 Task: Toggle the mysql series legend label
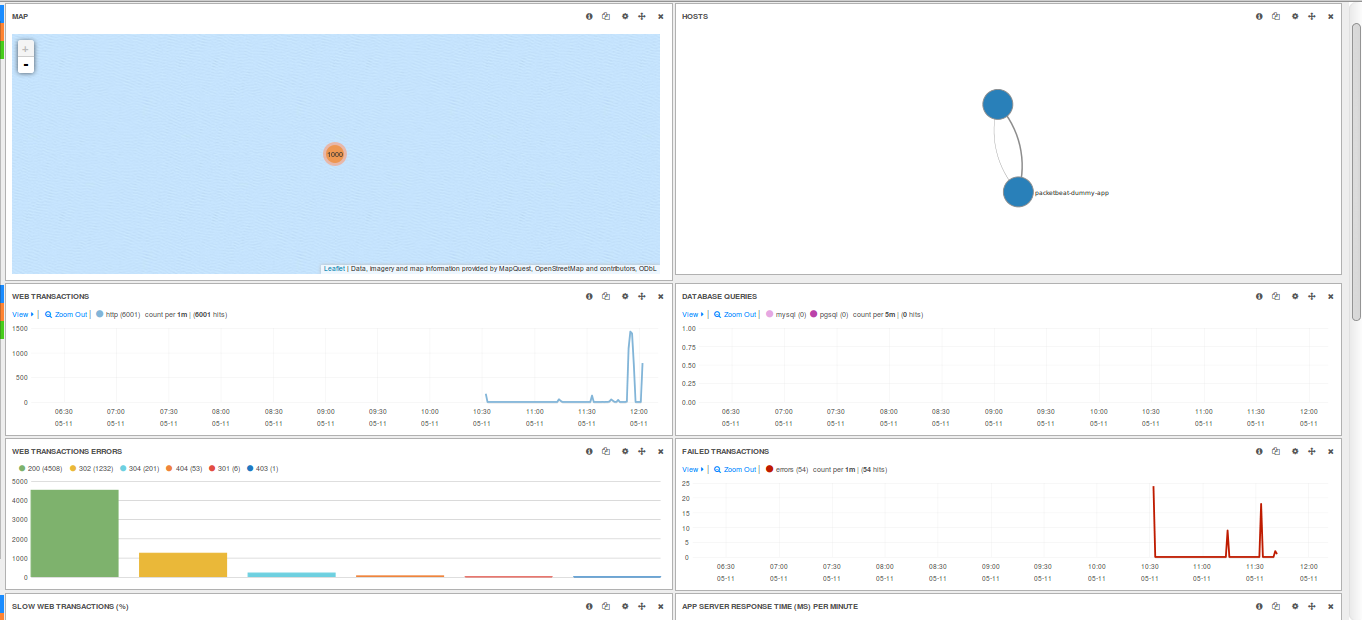(790, 314)
